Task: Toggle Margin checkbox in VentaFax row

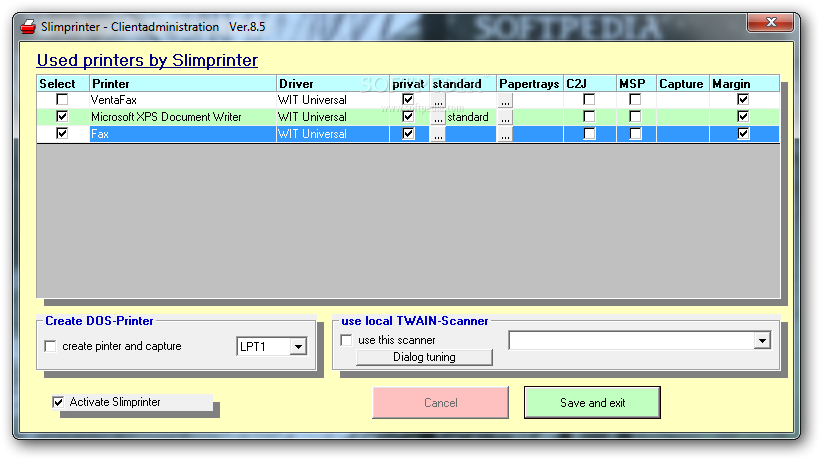Action: [x=743, y=99]
